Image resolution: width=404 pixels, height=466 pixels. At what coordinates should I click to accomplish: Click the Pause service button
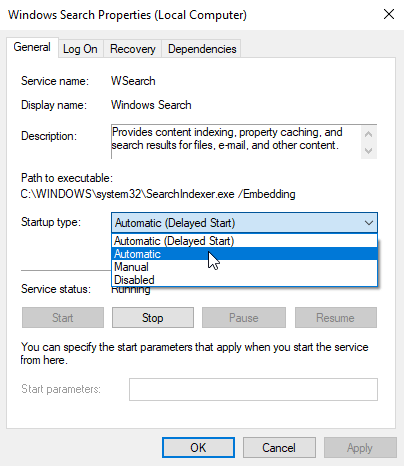pos(244,318)
